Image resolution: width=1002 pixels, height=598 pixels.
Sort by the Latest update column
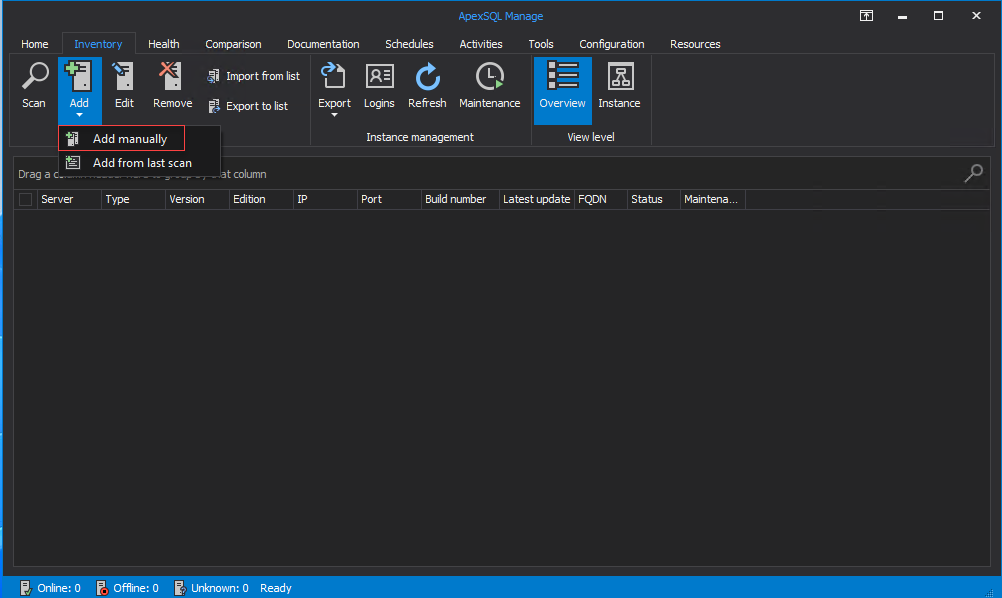coord(537,199)
